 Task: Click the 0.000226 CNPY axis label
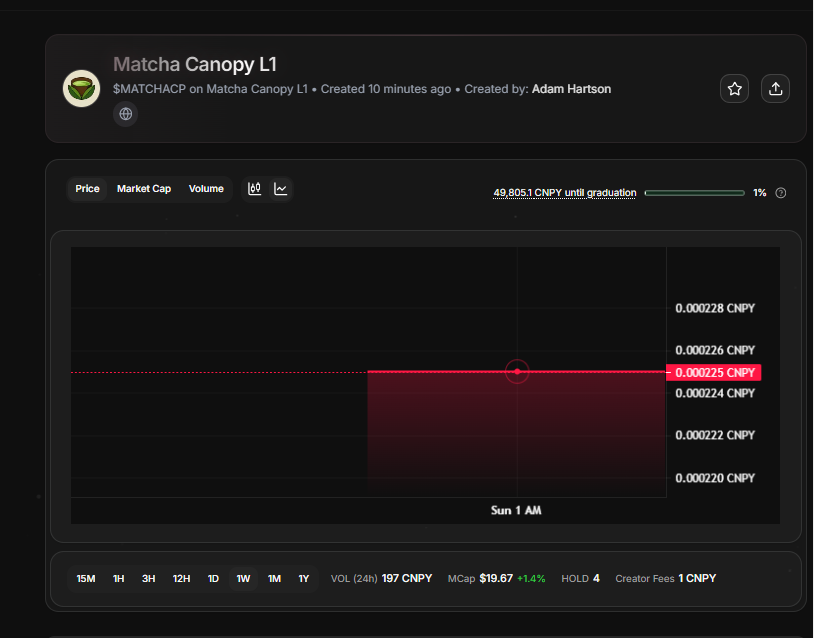pyautogui.click(x=715, y=350)
